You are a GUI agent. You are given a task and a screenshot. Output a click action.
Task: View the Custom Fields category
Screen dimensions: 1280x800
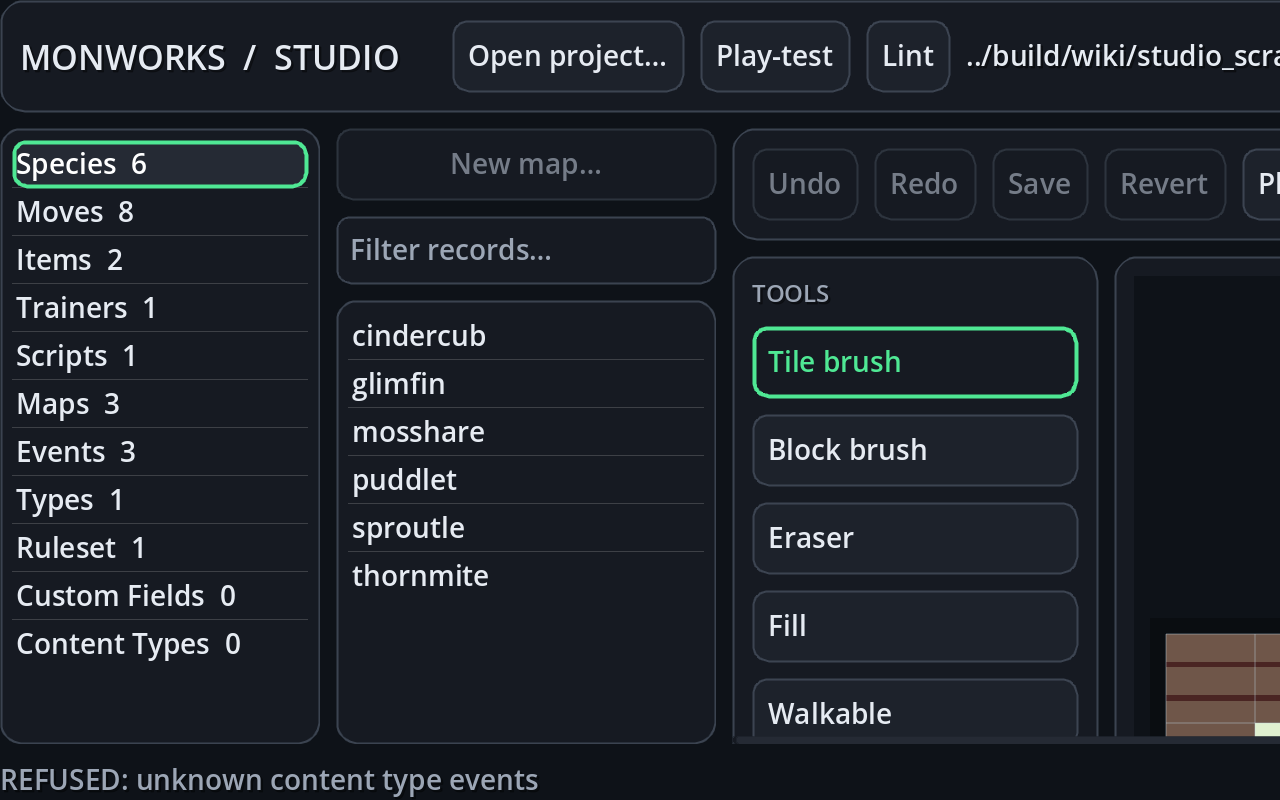(160, 596)
